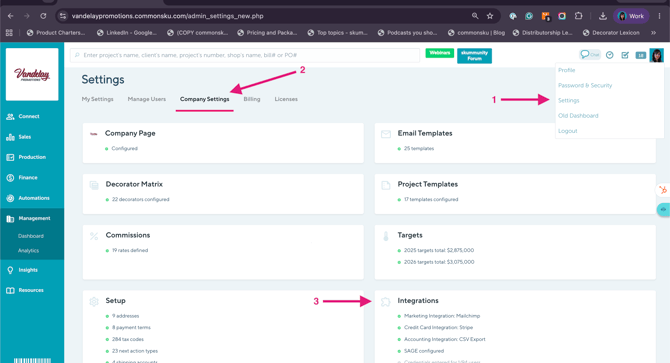Click '2025 targets total: $2,875,000' text
The image size is (670, 363).
tap(439, 250)
